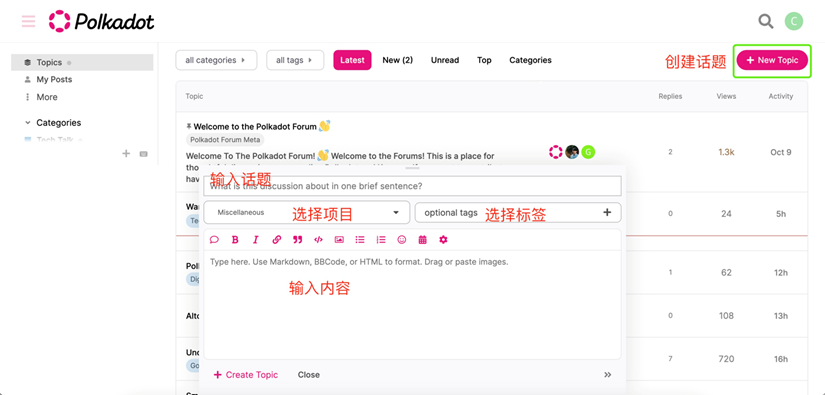The width and height of the screenshot is (825, 395).
Task: Toggle italic formatting in composer
Action: (x=256, y=240)
